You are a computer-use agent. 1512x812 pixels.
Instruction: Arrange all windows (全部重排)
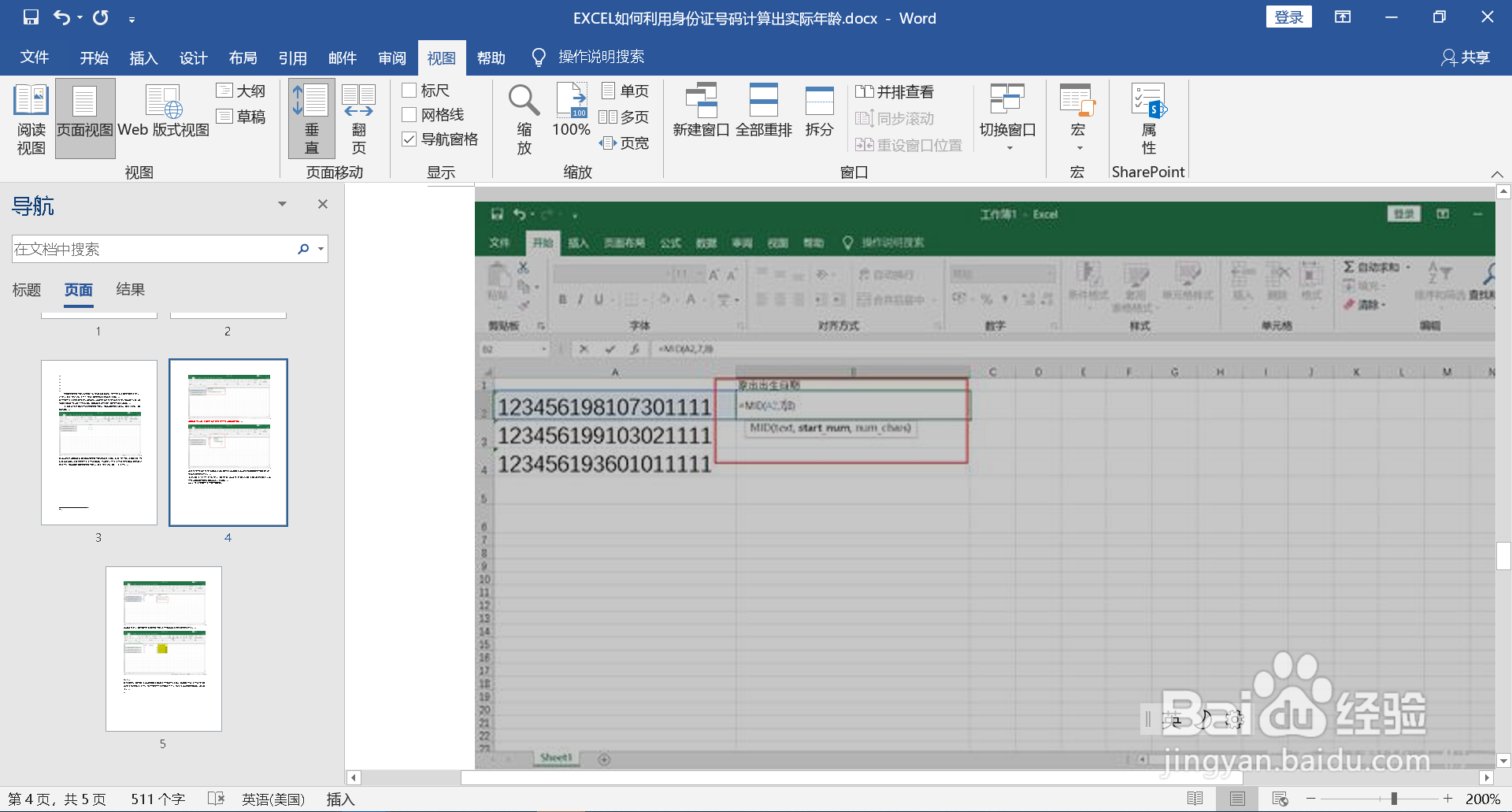[x=764, y=110]
